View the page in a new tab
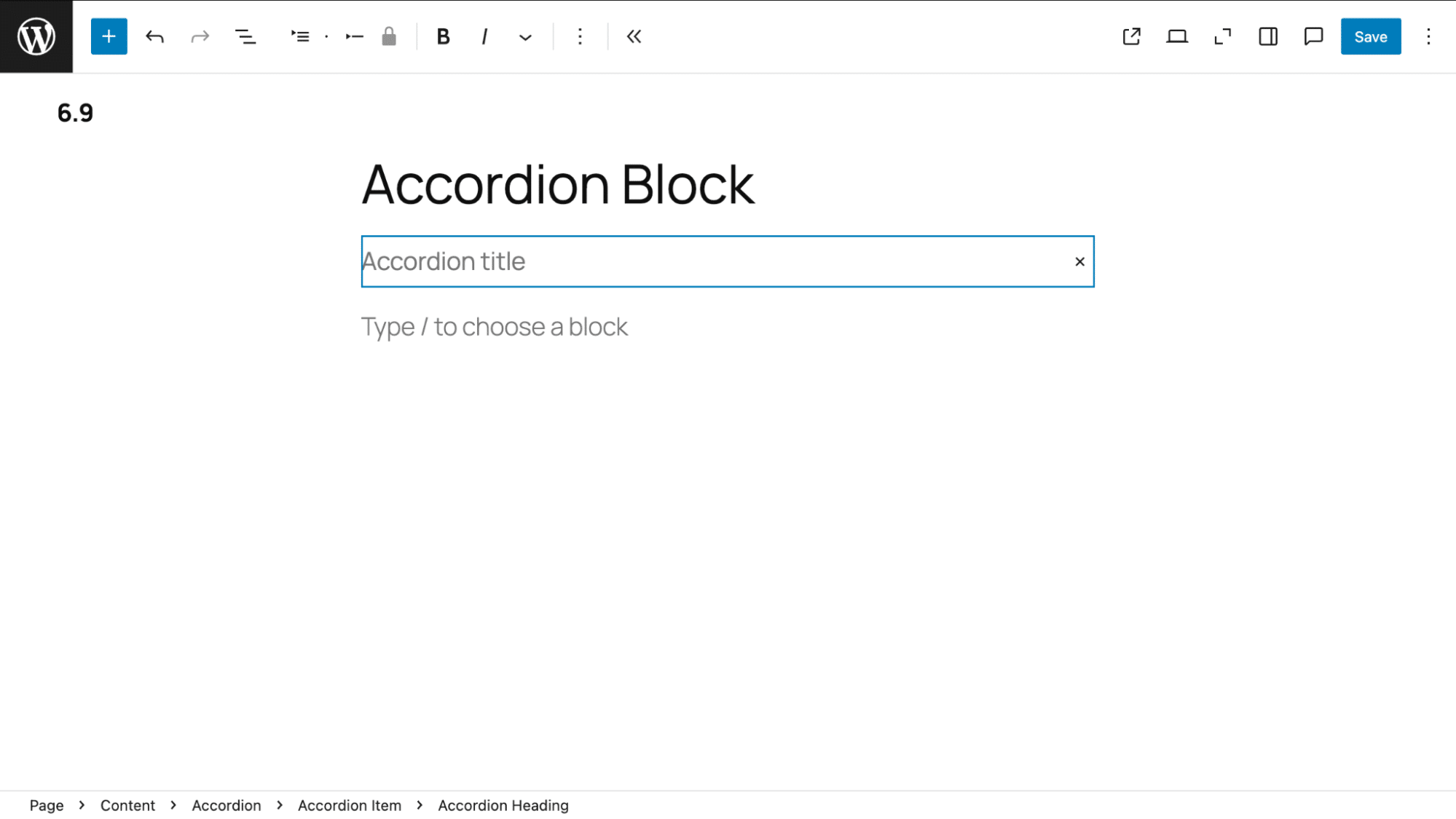 coord(1131,36)
